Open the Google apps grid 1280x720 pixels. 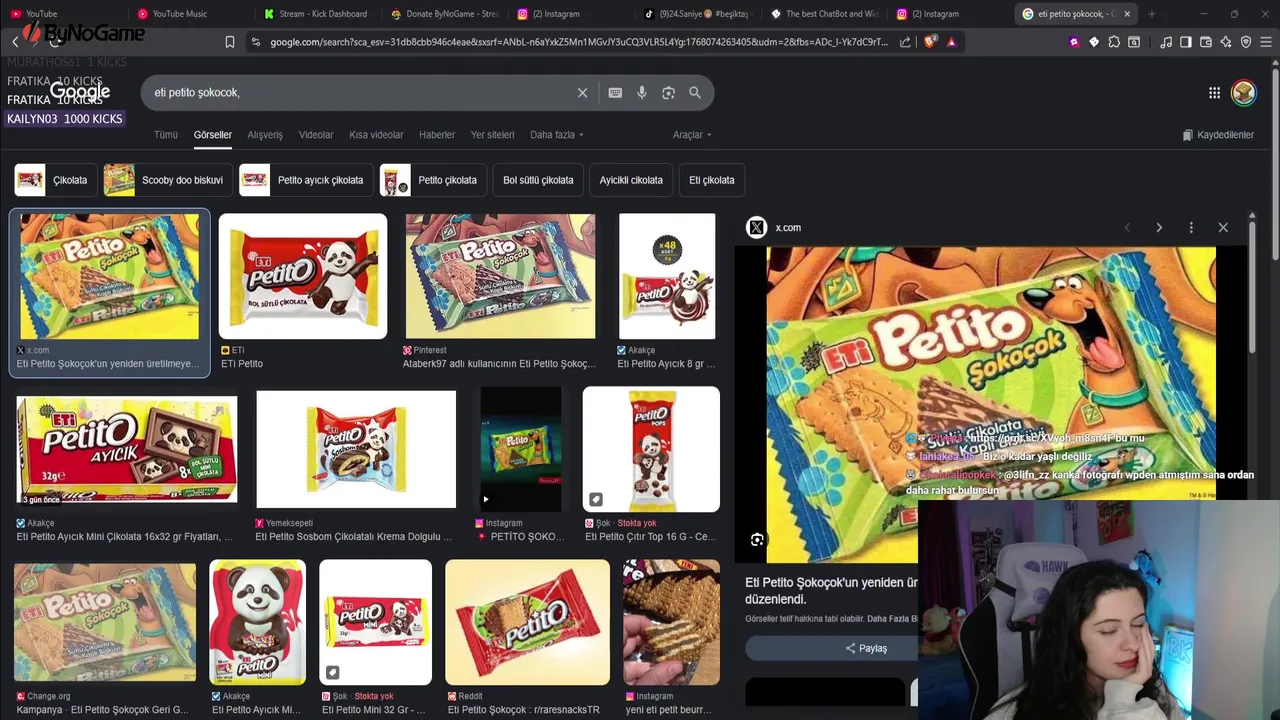(x=1214, y=93)
